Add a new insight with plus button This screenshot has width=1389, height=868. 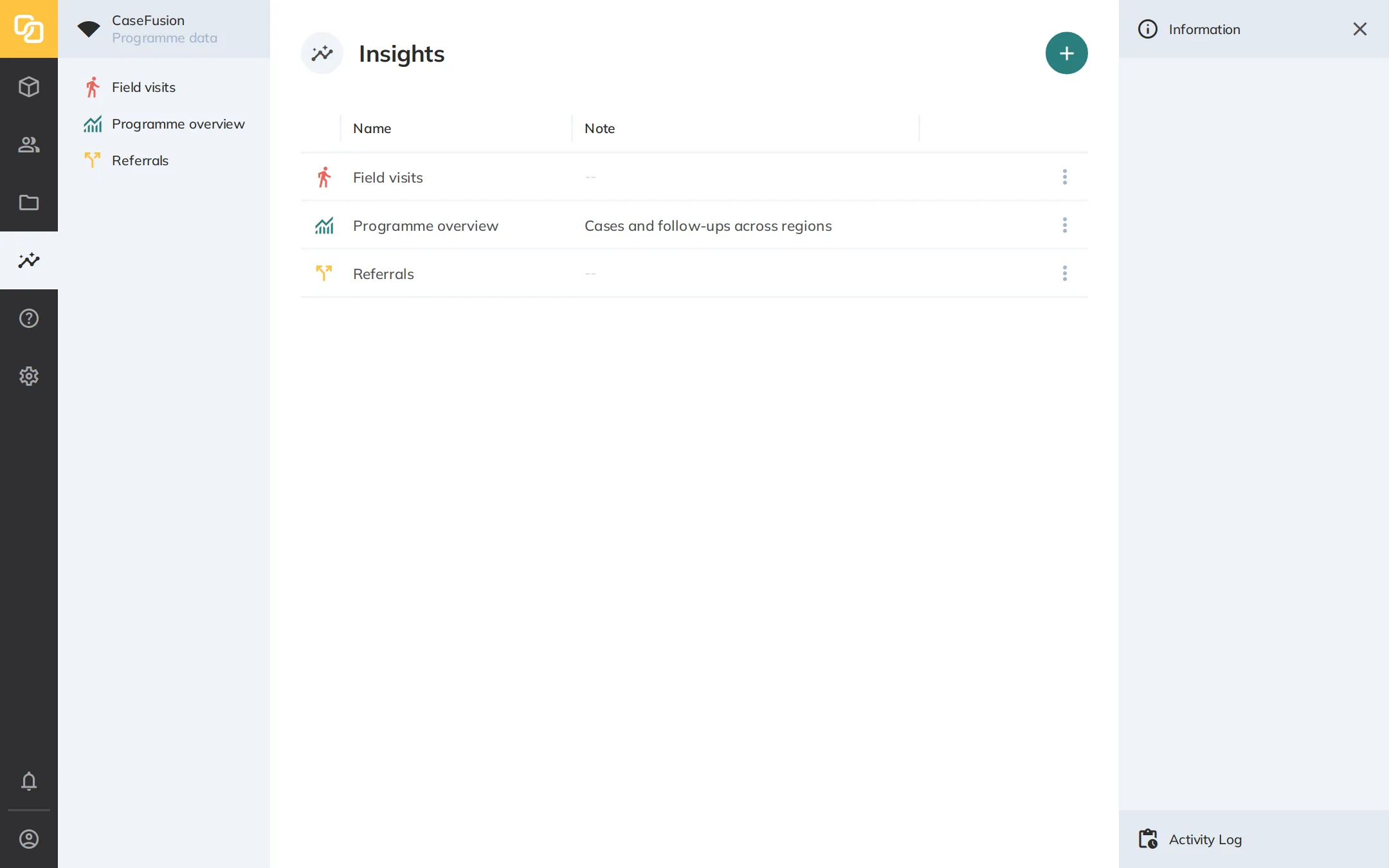pos(1066,53)
